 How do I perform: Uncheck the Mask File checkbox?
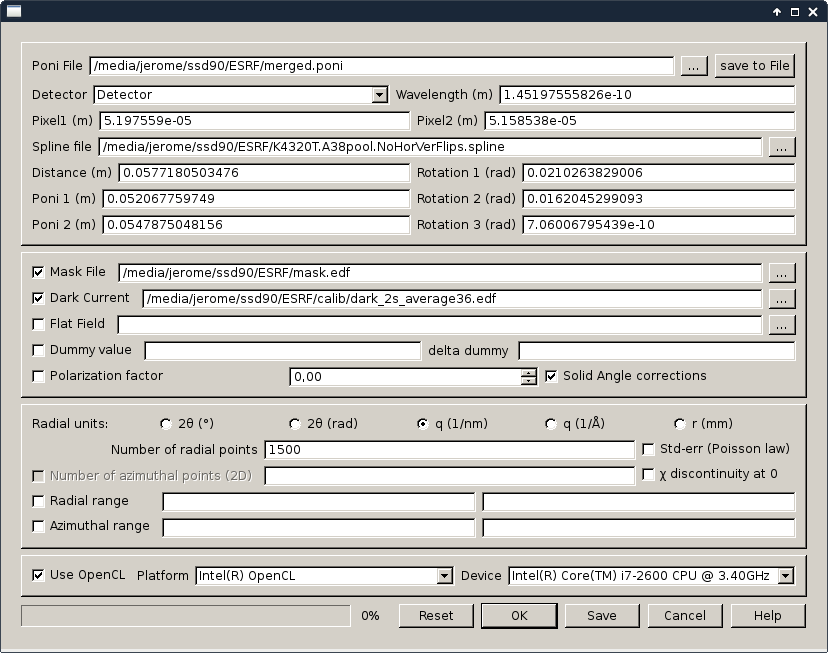[39, 272]
